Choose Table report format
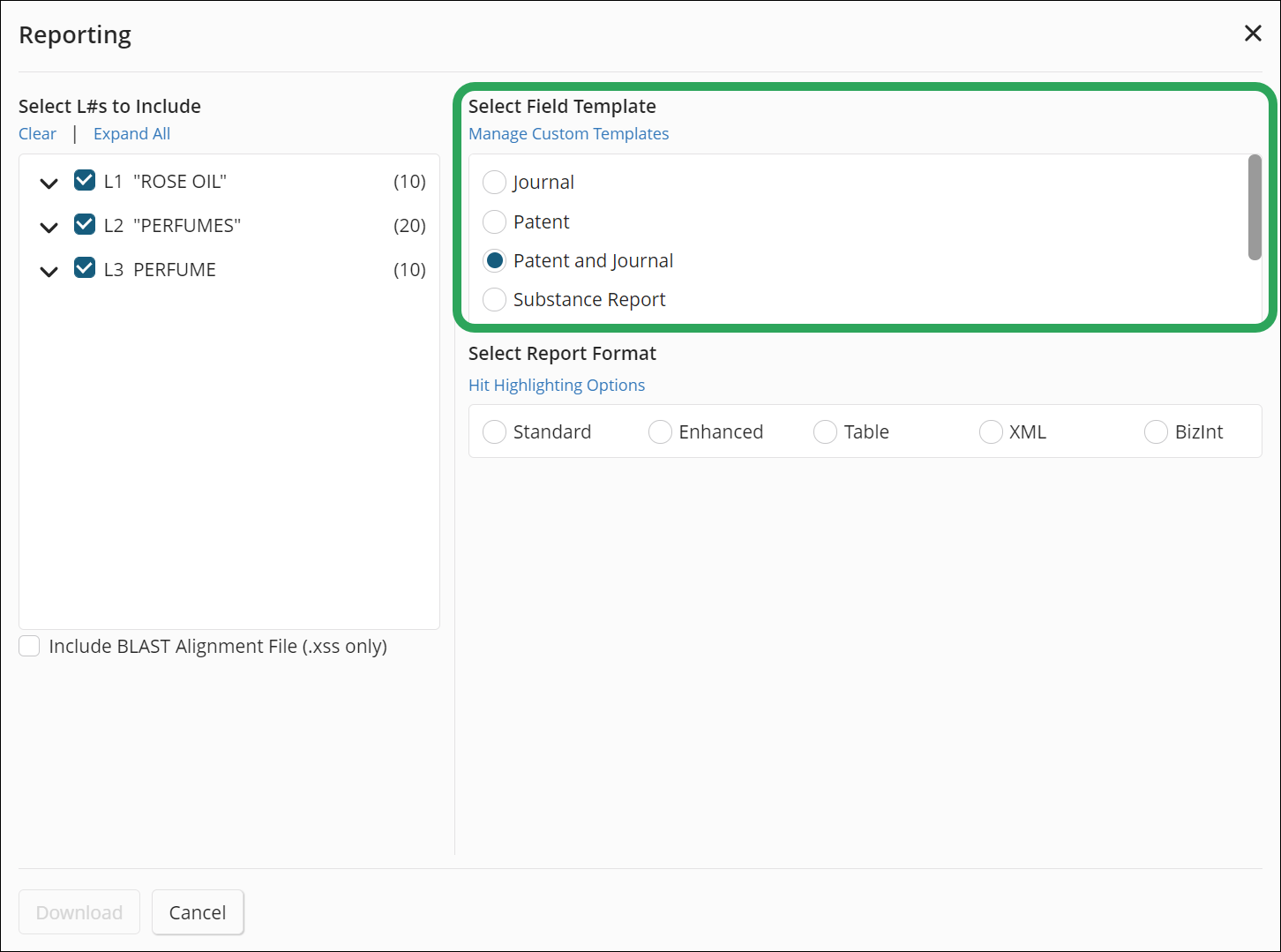Viewport: 1281px width, 952px height. point(825,431)
